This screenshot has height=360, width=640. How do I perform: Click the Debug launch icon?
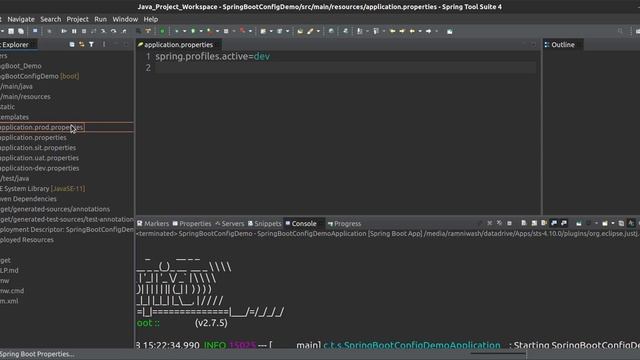click(x=177, y=31)
